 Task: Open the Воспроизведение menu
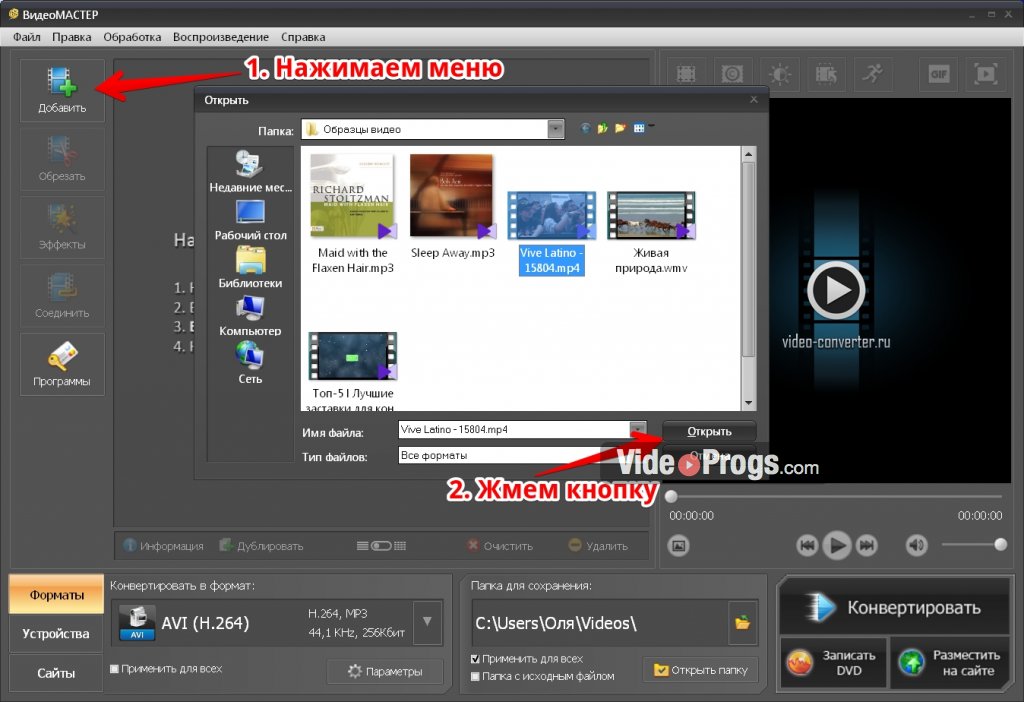(x=221, y=37)
